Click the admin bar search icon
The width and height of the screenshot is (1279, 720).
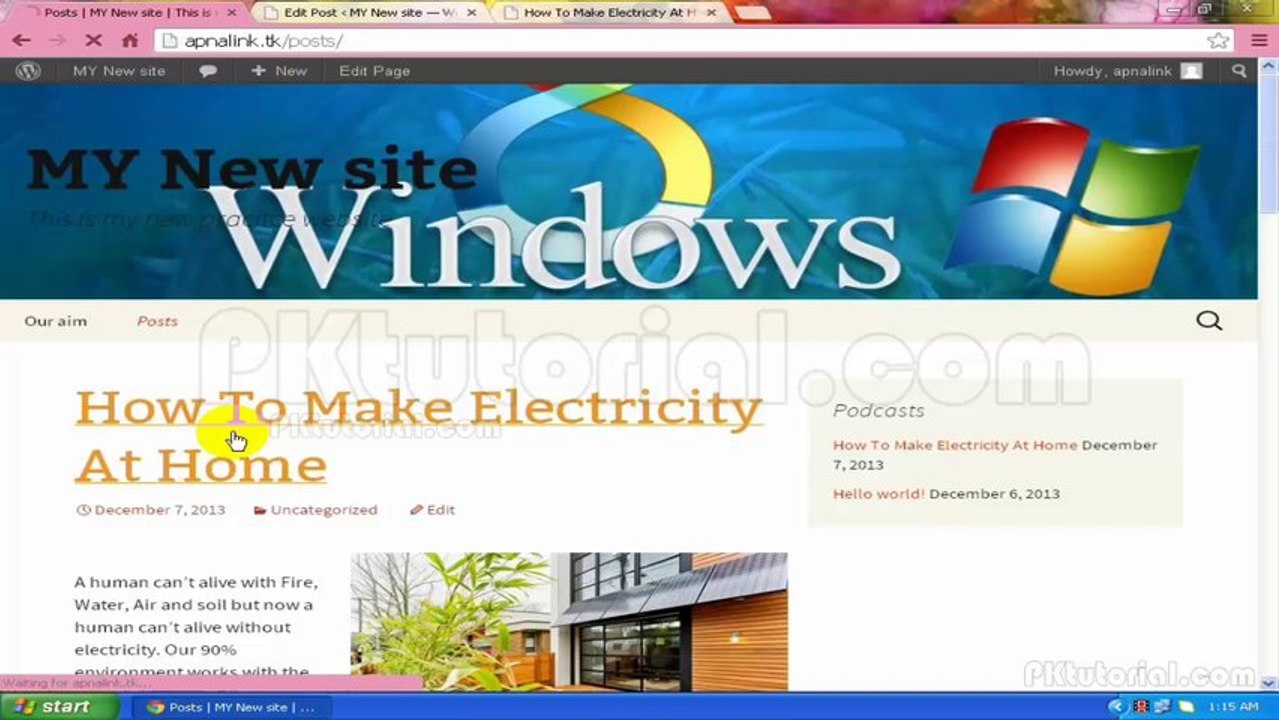[1239, 71]
